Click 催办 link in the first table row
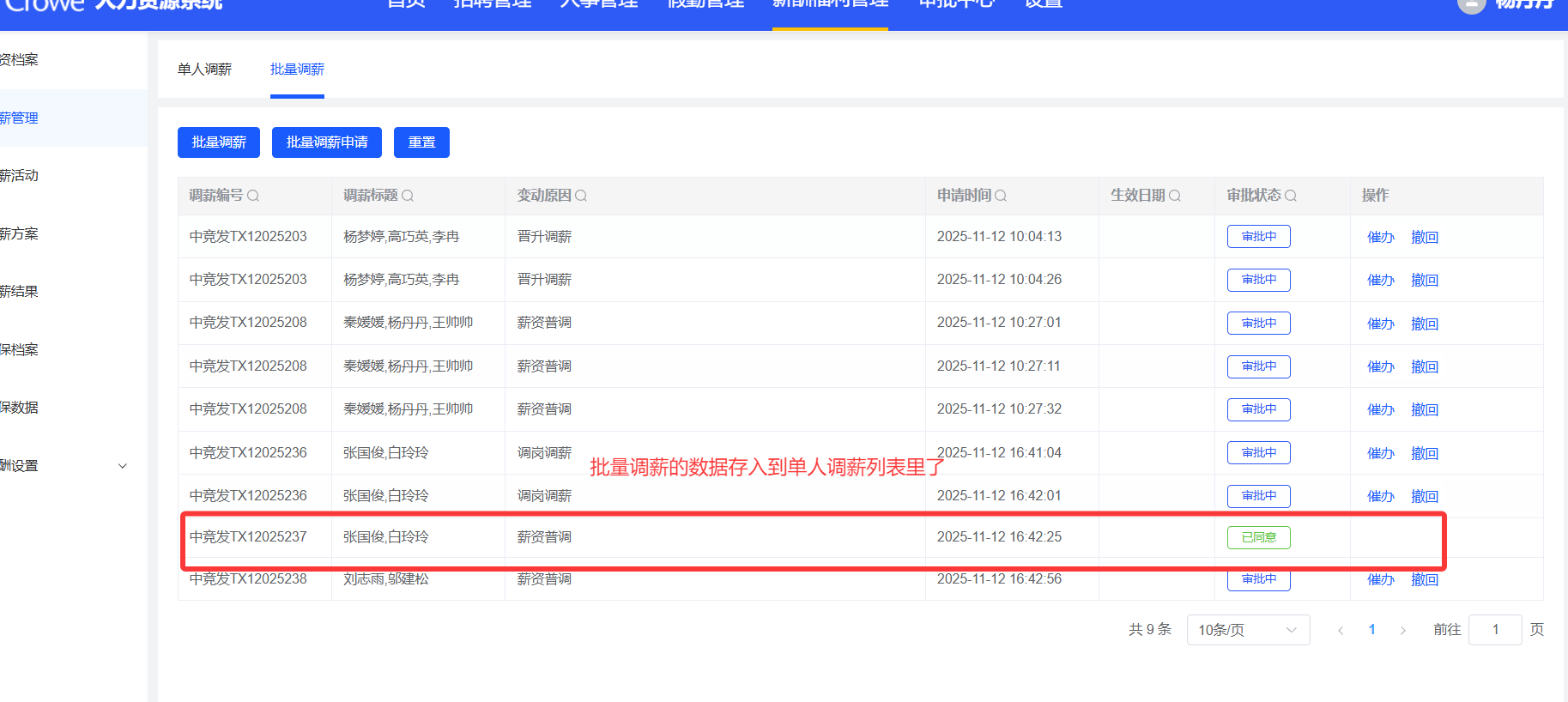This screenshot has width=1568, height=702. coord(1380,238)
